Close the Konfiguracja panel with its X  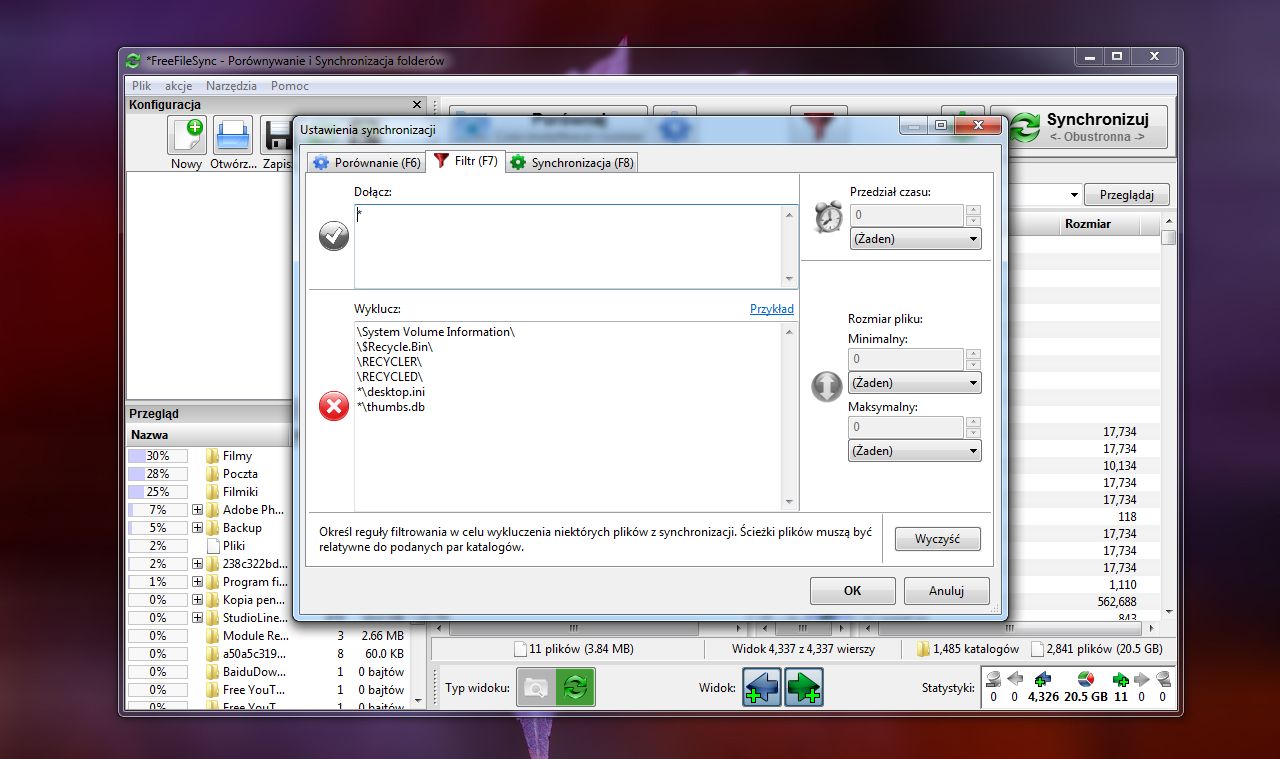coord(417,104)
